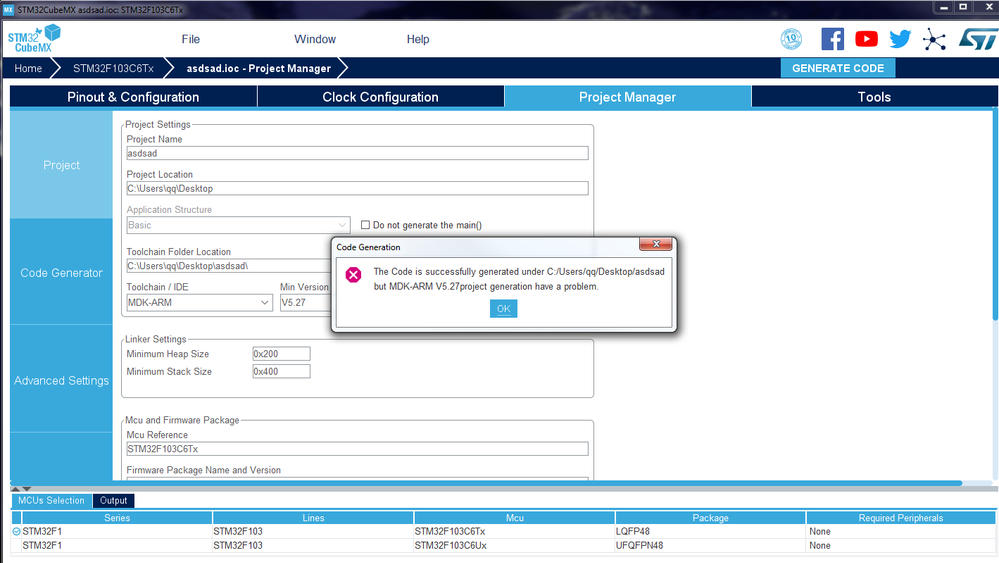Click OK in the Code Generation dialog

point(503,309)
